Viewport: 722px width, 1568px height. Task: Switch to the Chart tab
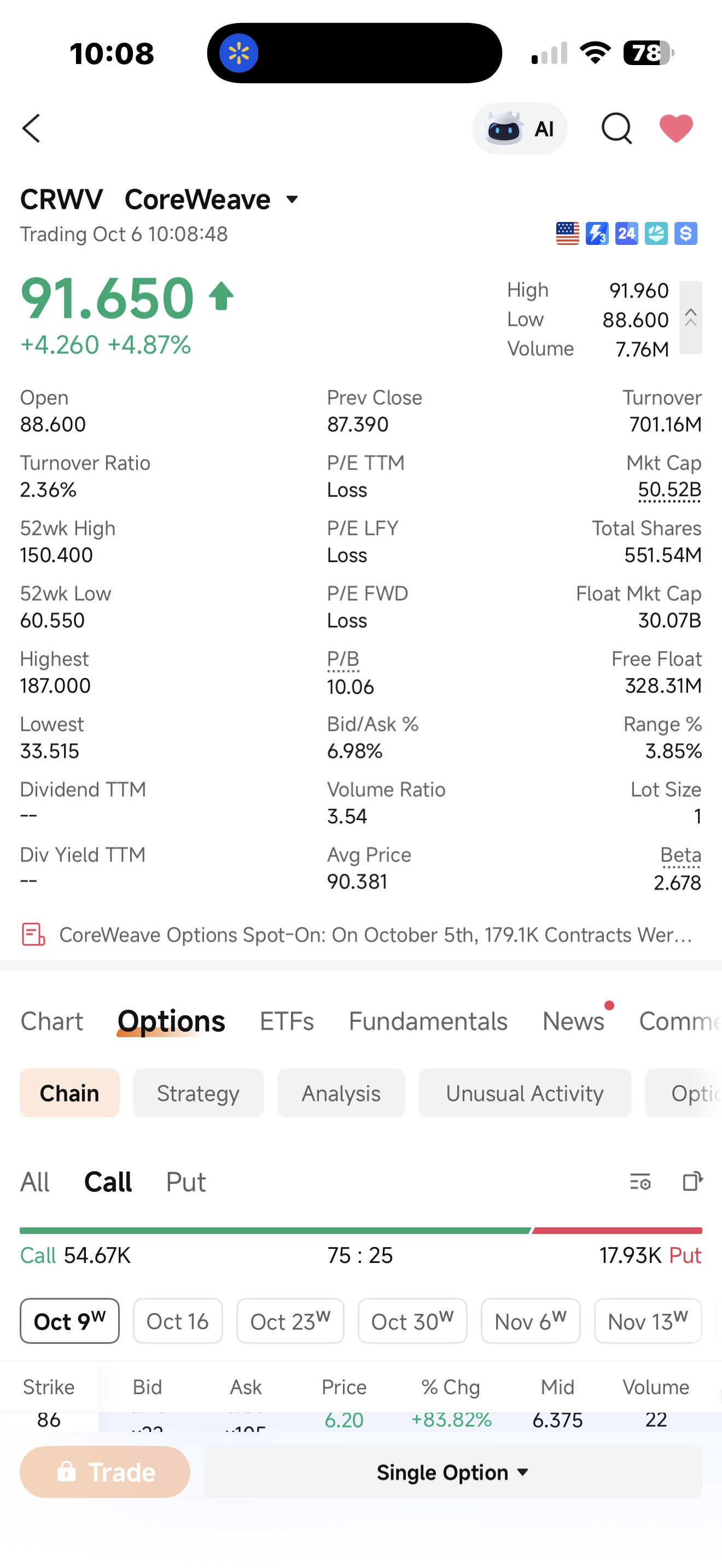click(52, 1021)
